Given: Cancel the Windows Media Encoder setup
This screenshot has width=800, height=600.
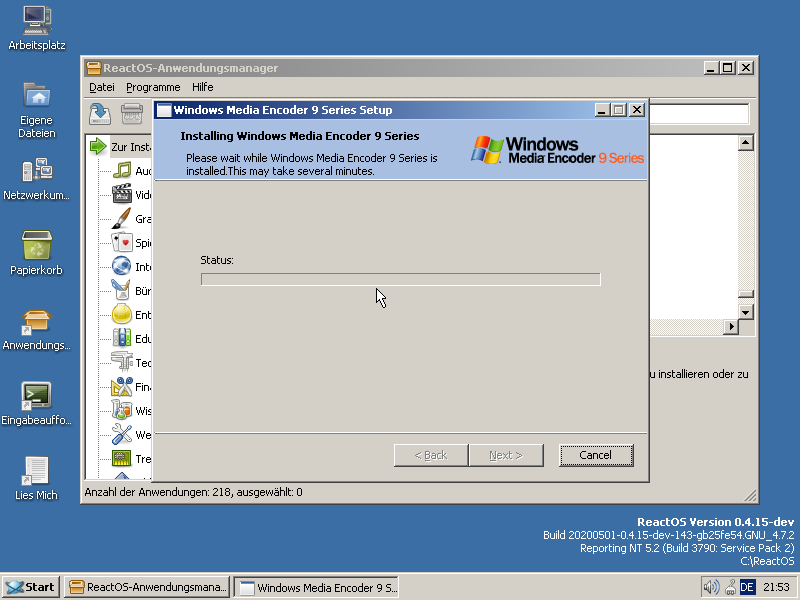Looking at the screenshot, I should coord(596,455).
